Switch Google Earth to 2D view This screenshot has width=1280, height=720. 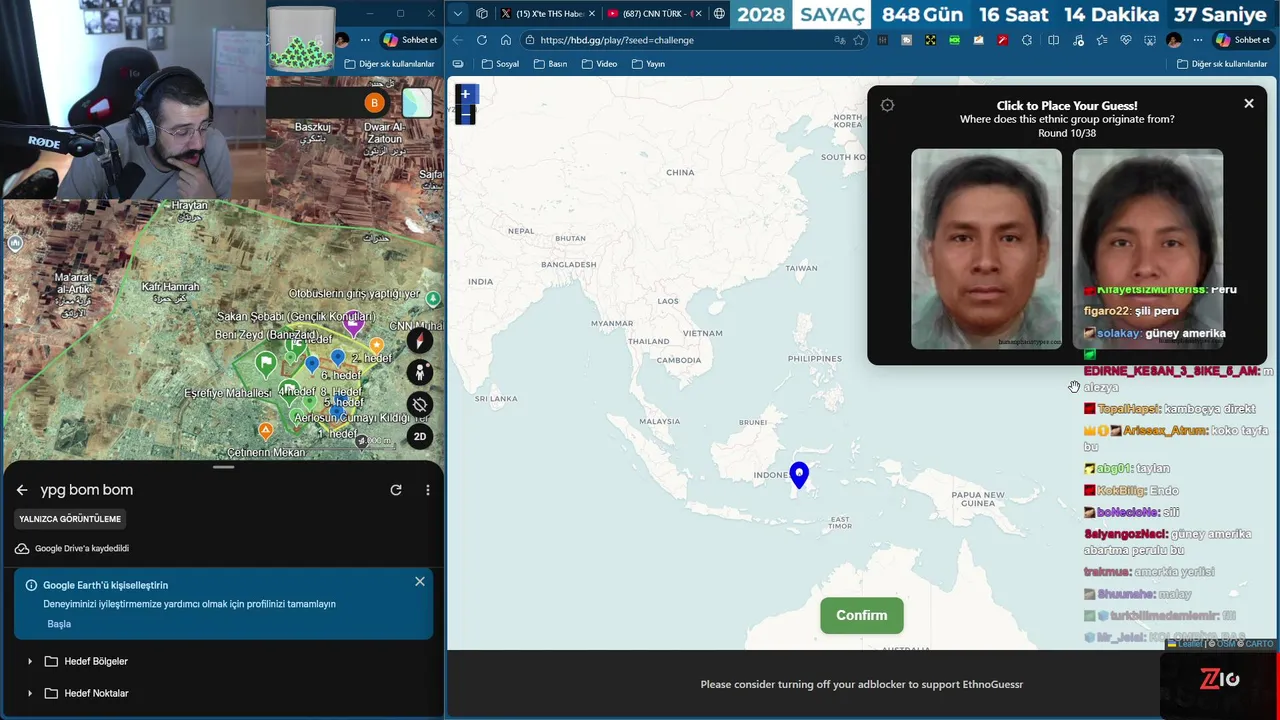coord(420,436)
